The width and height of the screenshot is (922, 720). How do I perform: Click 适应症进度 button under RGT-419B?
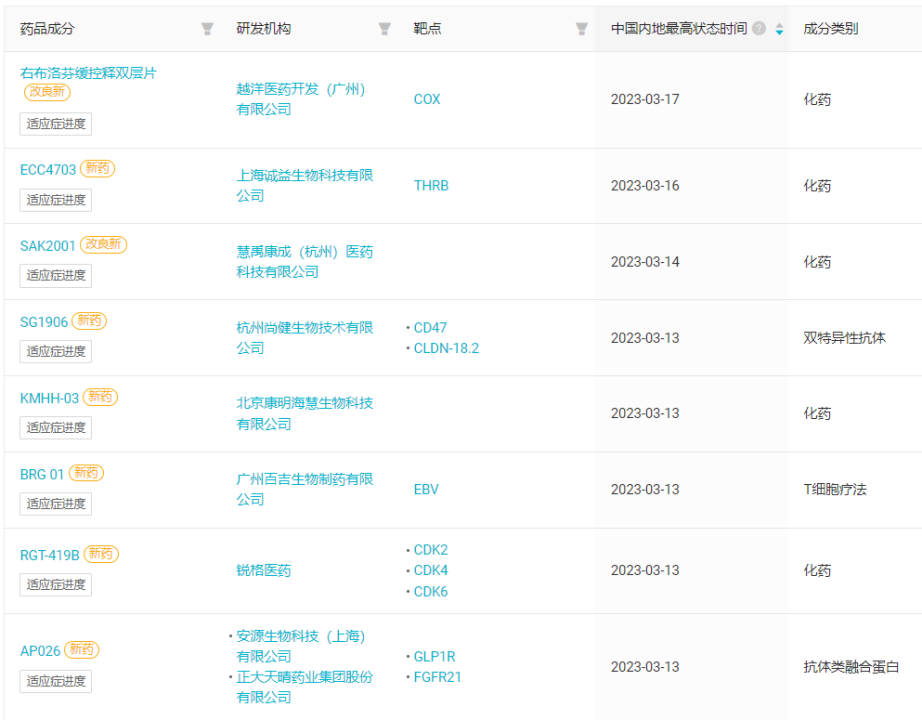(56, 585)
